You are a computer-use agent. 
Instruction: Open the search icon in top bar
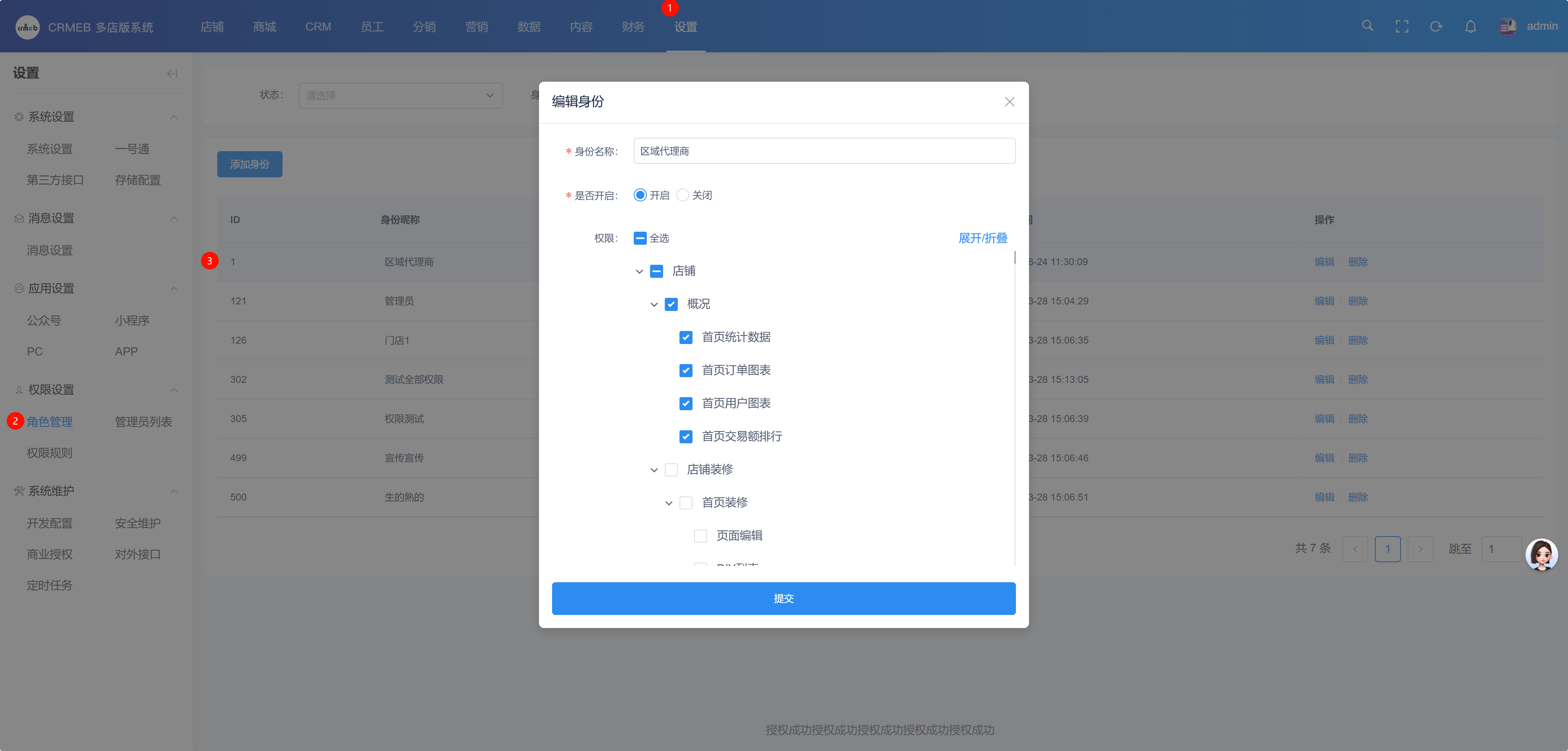coord(1367,26)
